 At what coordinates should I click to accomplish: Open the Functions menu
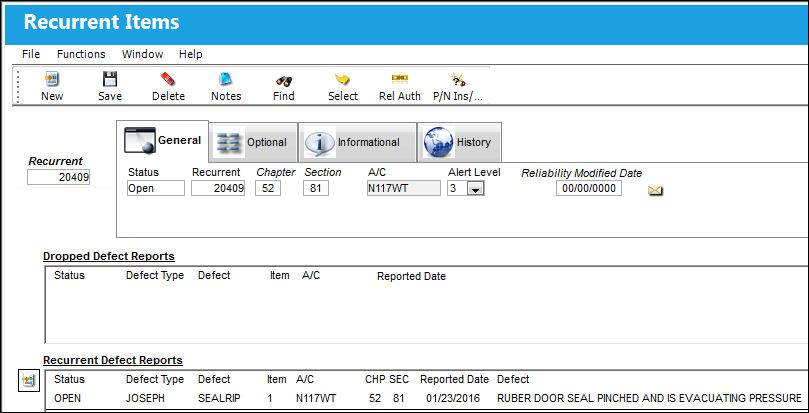81,54
